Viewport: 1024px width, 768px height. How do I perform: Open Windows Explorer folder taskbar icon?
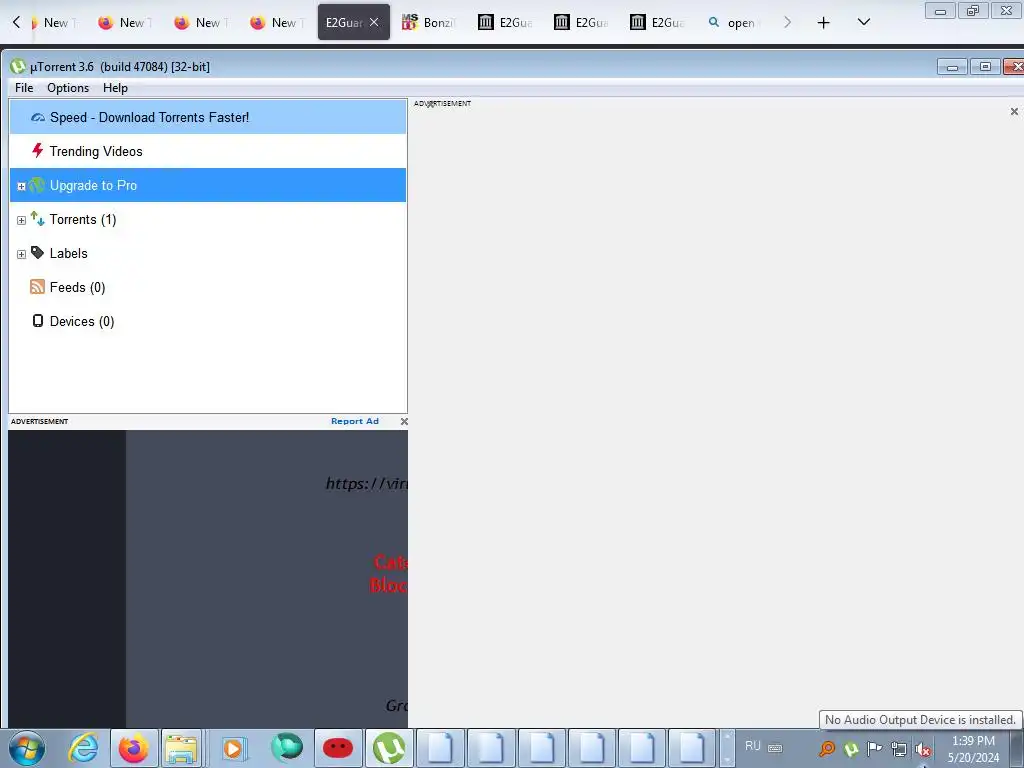point(181,748)
